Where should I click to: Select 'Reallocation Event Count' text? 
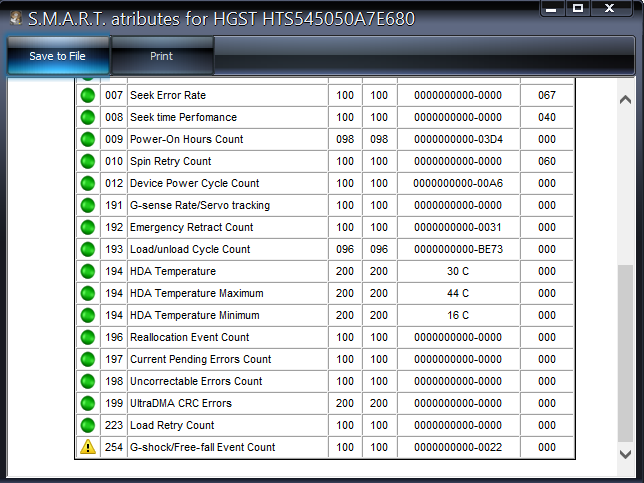point(190,337)
